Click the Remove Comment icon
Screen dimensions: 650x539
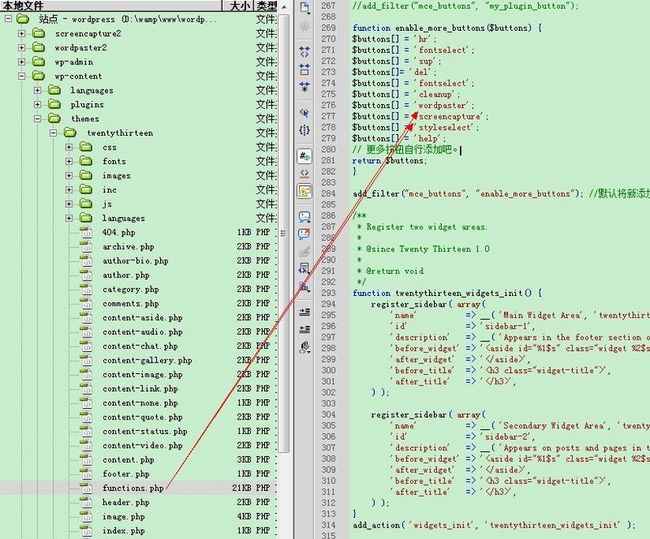[305, 234]
